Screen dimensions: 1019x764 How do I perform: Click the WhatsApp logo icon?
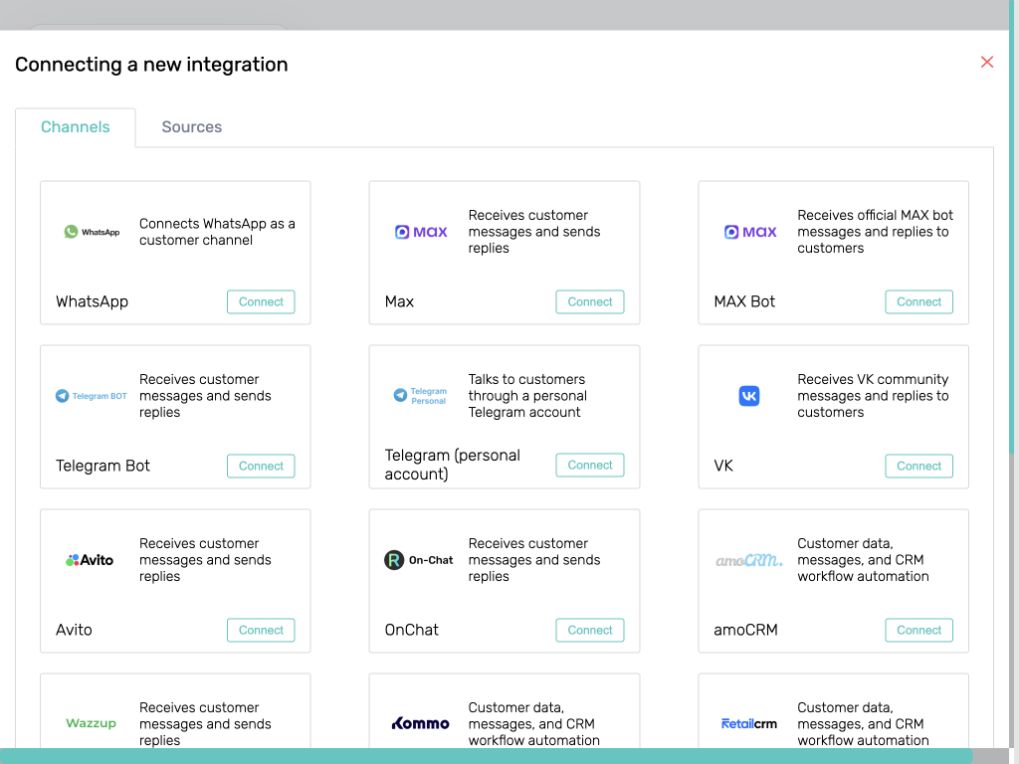coord(92,232)
